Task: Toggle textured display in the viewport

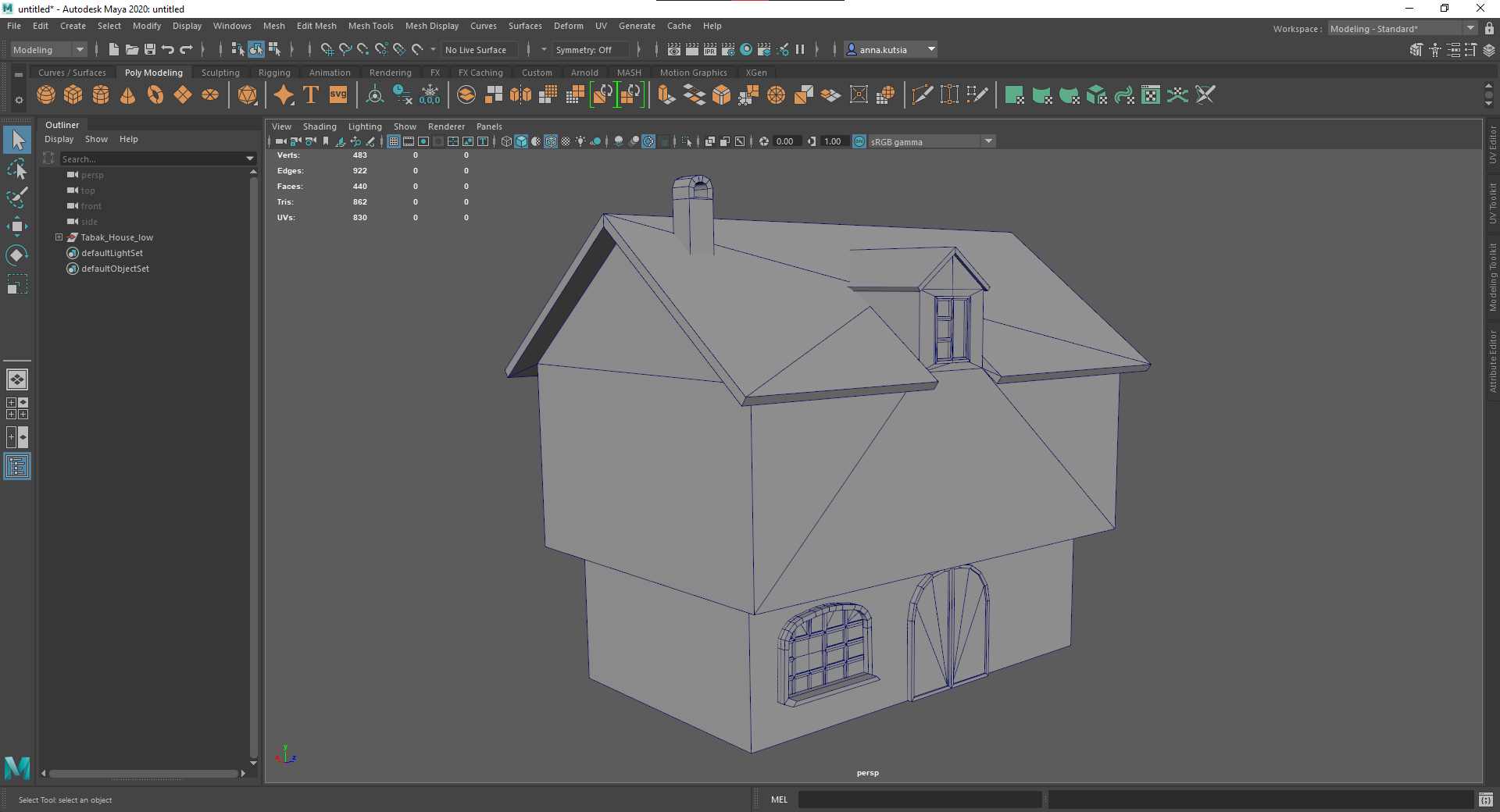Action: pos(566,141)
